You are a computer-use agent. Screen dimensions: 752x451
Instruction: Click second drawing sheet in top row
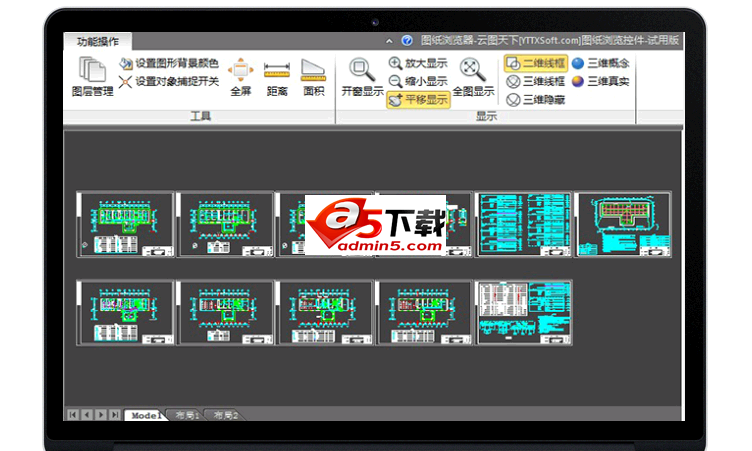(x=225, y=225)
